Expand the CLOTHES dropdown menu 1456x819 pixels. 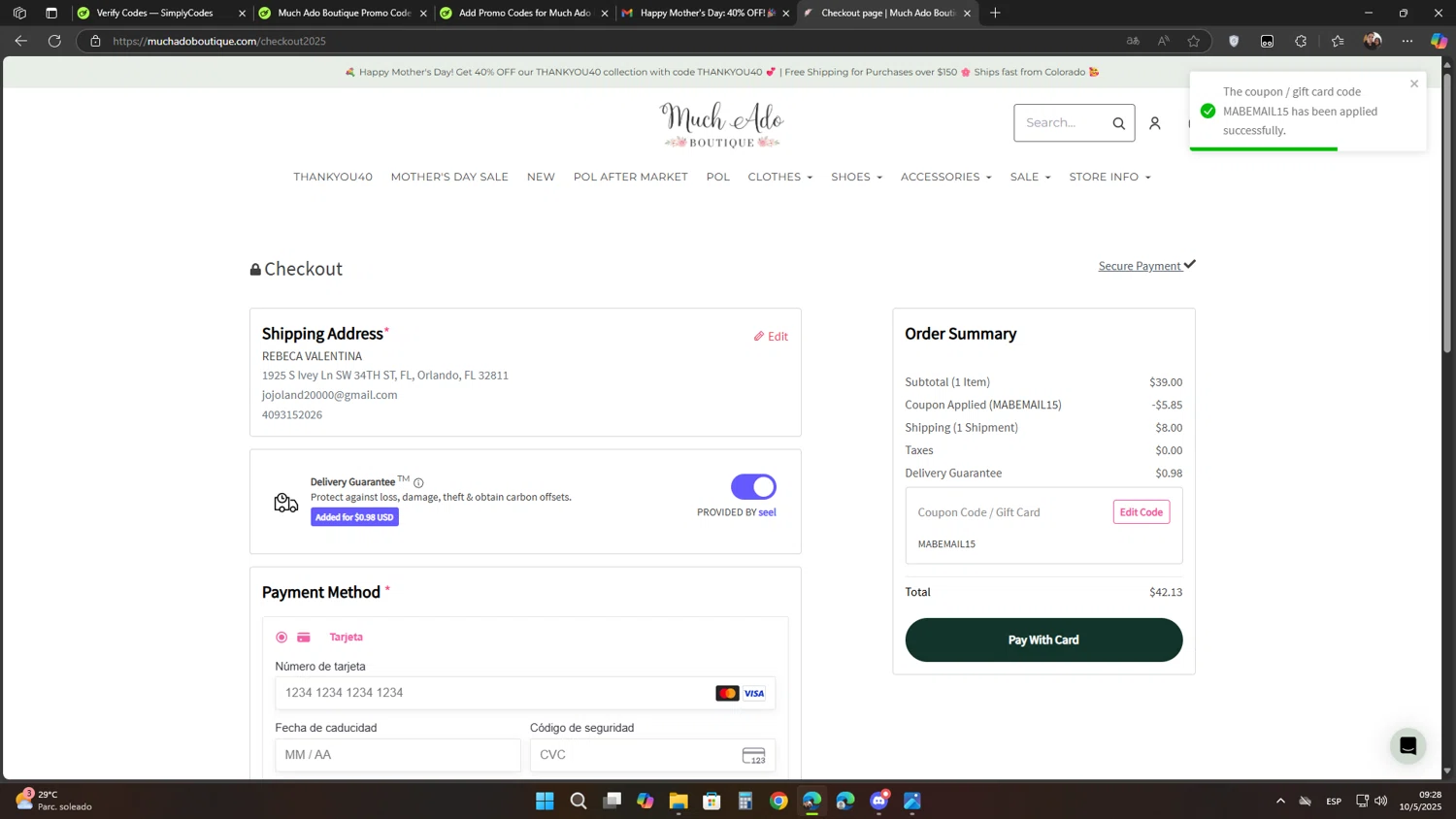[779, 177]
